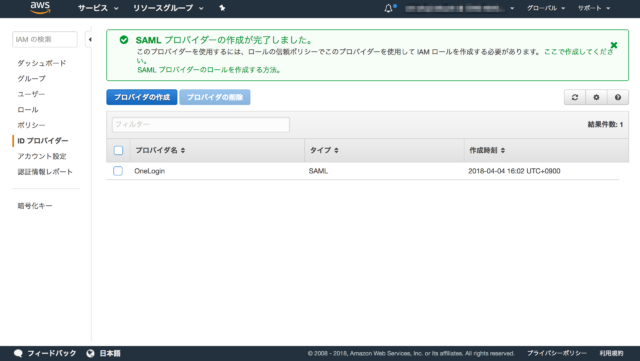
Task: Go to ユーザー in sidebar
Action: (31, 94)
